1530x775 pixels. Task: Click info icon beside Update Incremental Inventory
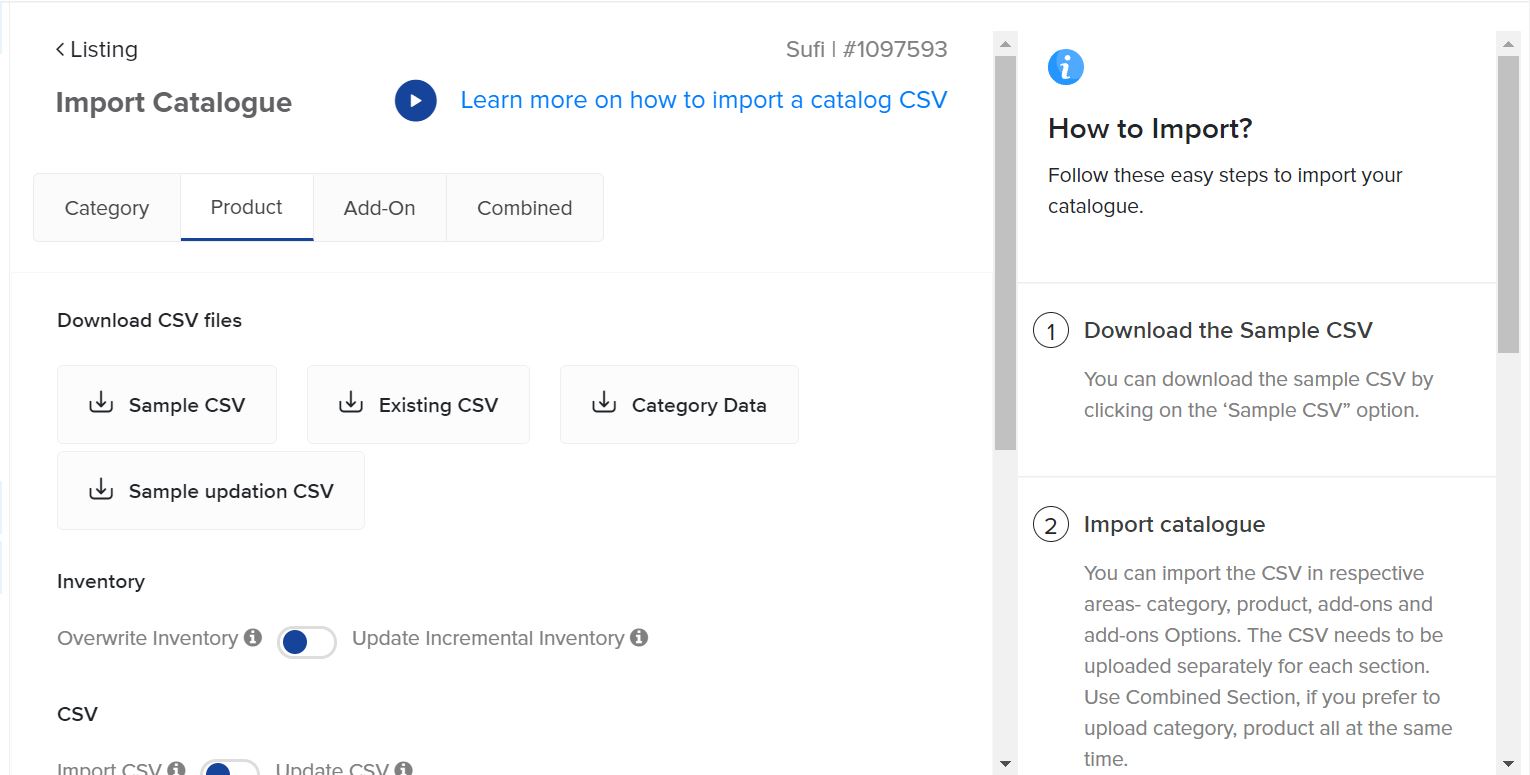coord(639,637)
